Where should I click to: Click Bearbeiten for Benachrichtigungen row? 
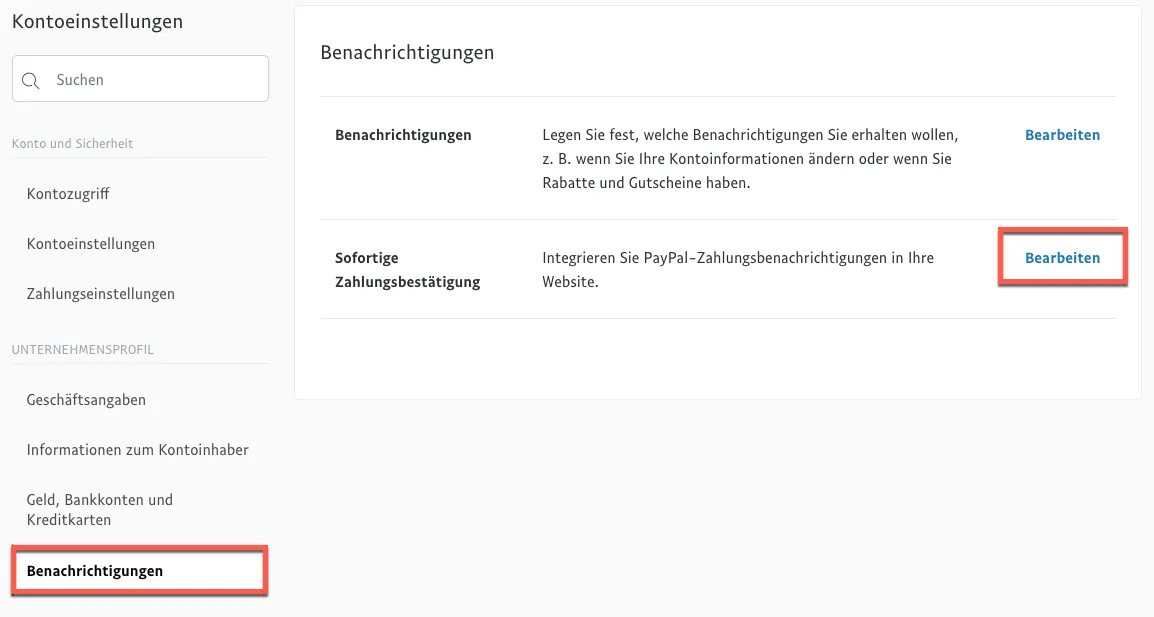(1062, 135)
